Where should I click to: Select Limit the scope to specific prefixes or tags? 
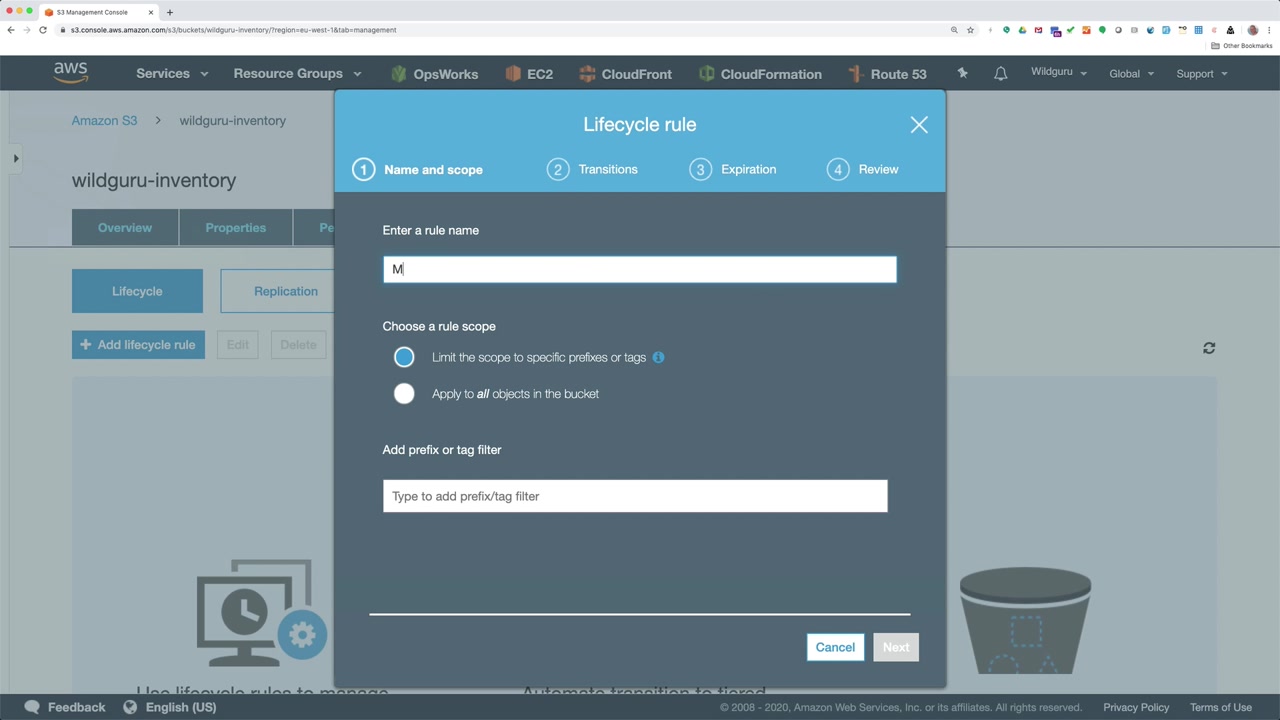pos(404,357)
